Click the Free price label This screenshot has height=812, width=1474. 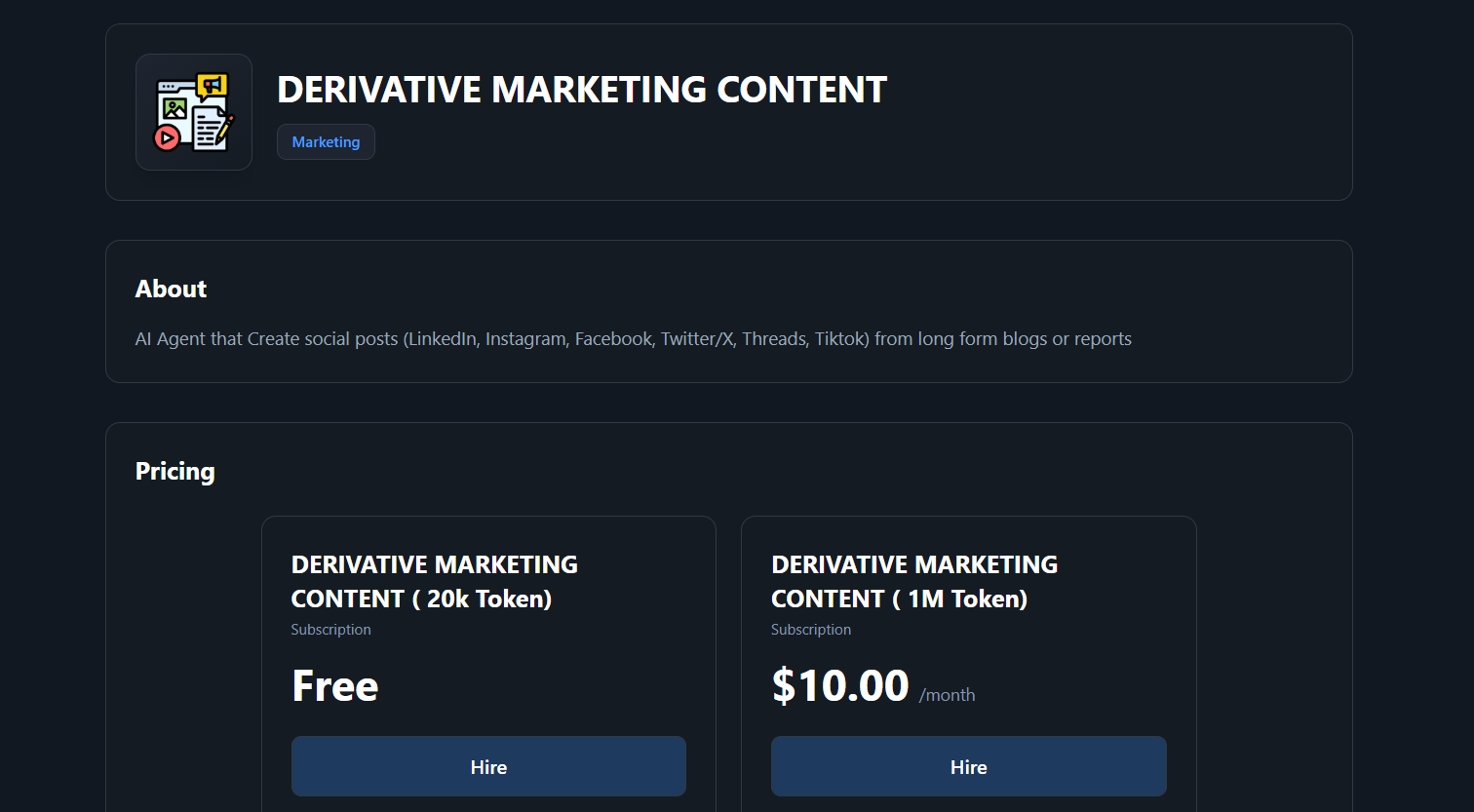[x=334, y=686]
